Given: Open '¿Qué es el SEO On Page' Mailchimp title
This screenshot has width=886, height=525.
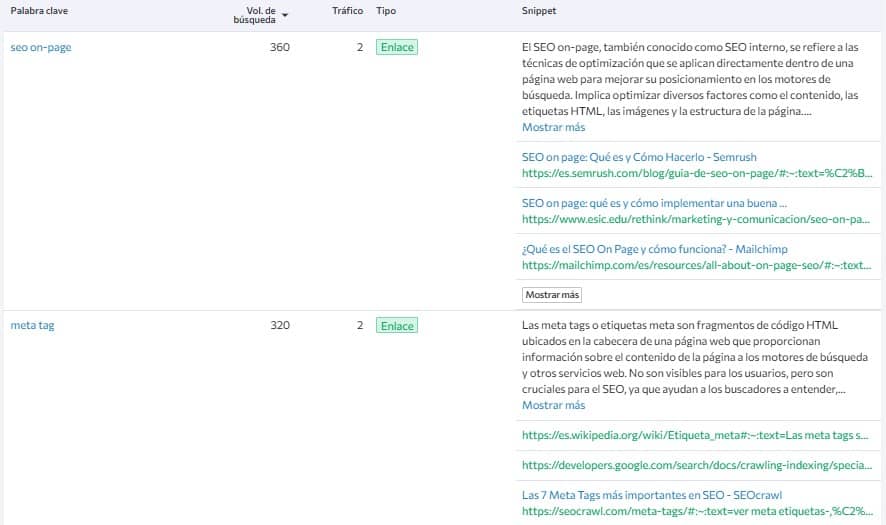Looking at the screenshot, I should click(652, 250).
